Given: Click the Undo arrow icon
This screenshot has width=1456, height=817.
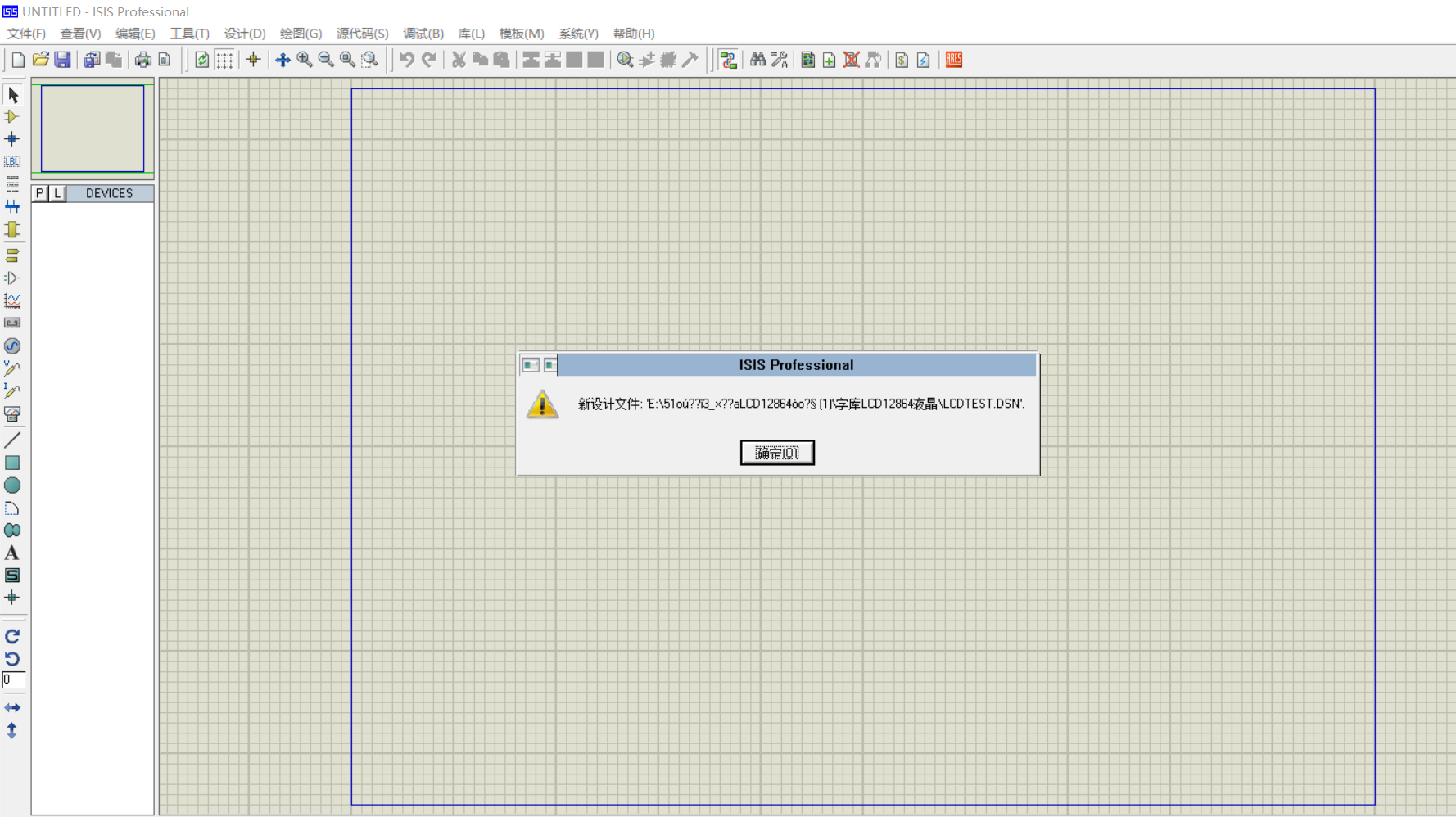Looking at the screenshot, I should coord(407,60).
